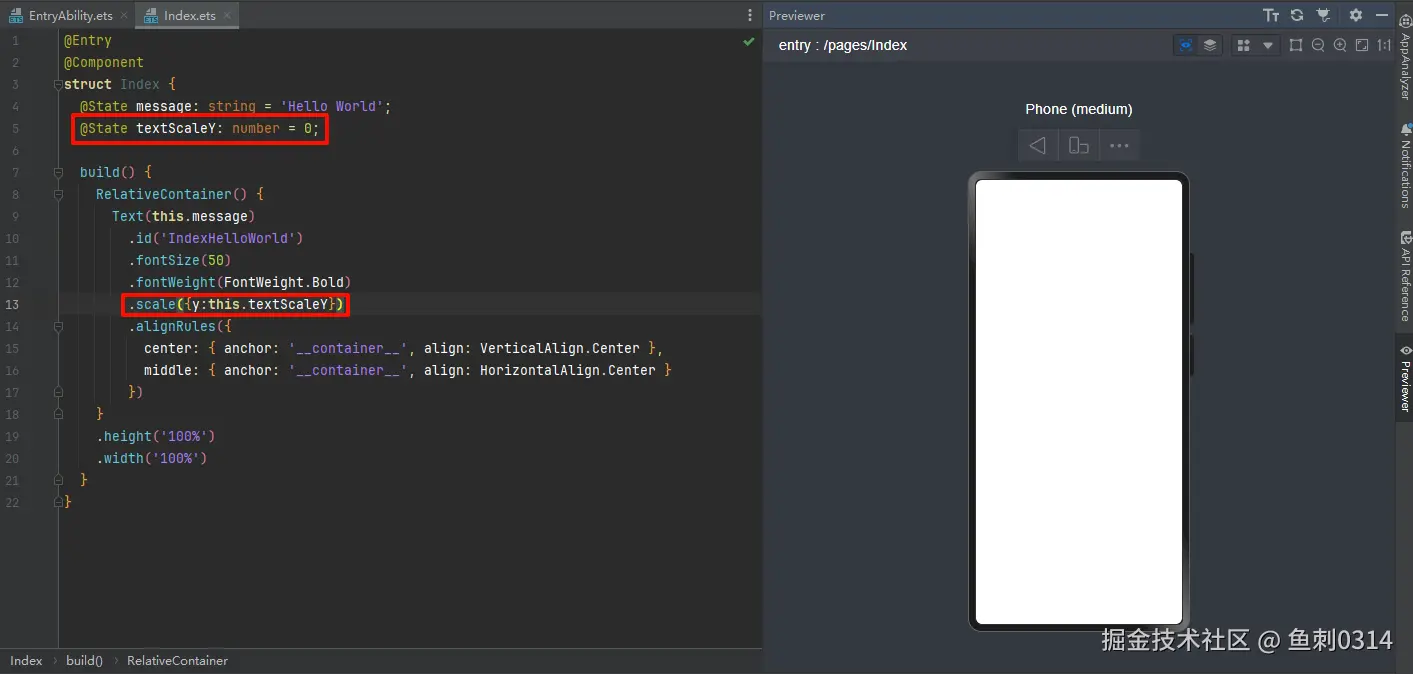This screenshot has height=674, width=1413.
Task: Click the fontSize(50) call on line 11
Action: click(180, 260)
